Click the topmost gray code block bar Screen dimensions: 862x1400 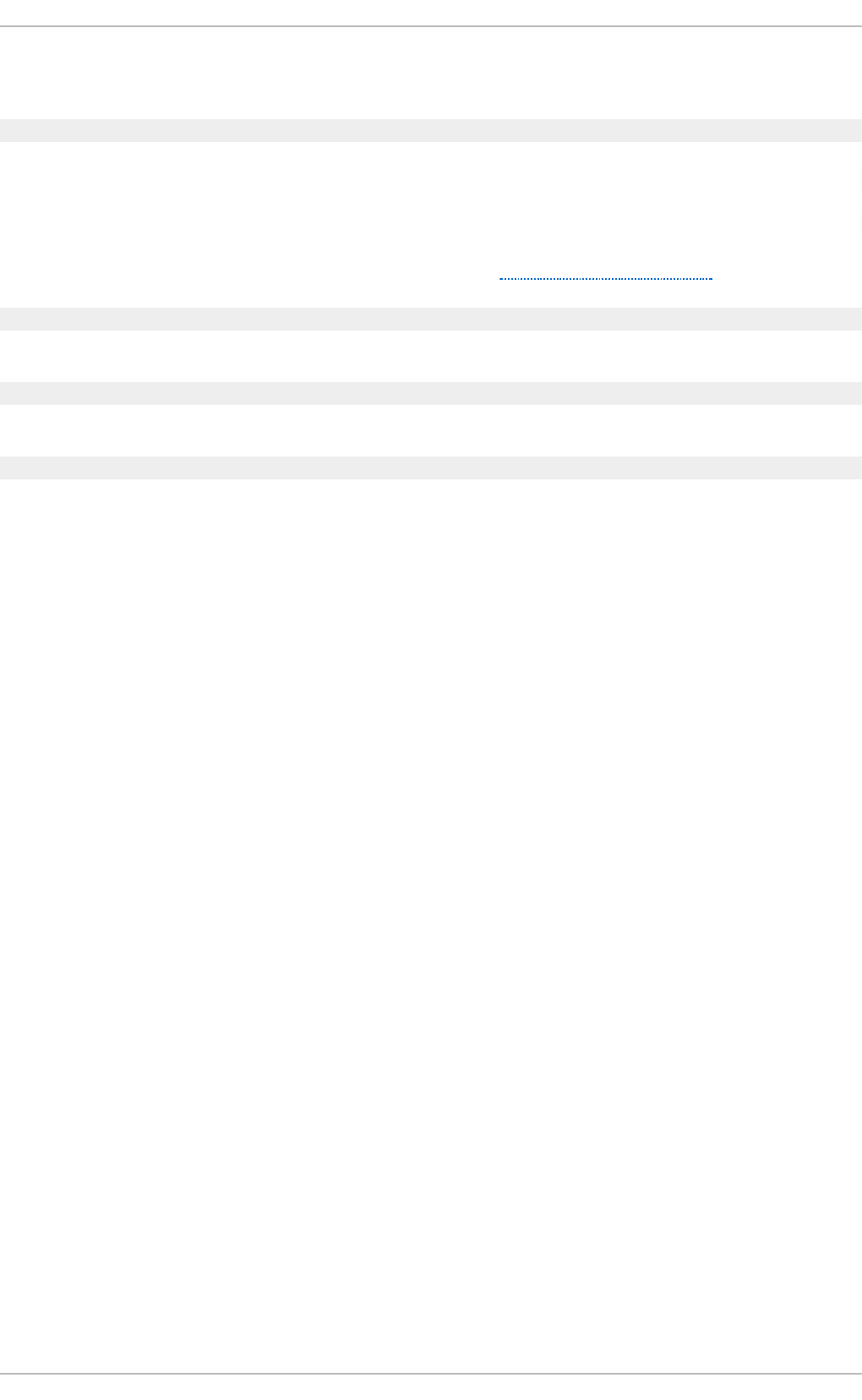point(431,130)
